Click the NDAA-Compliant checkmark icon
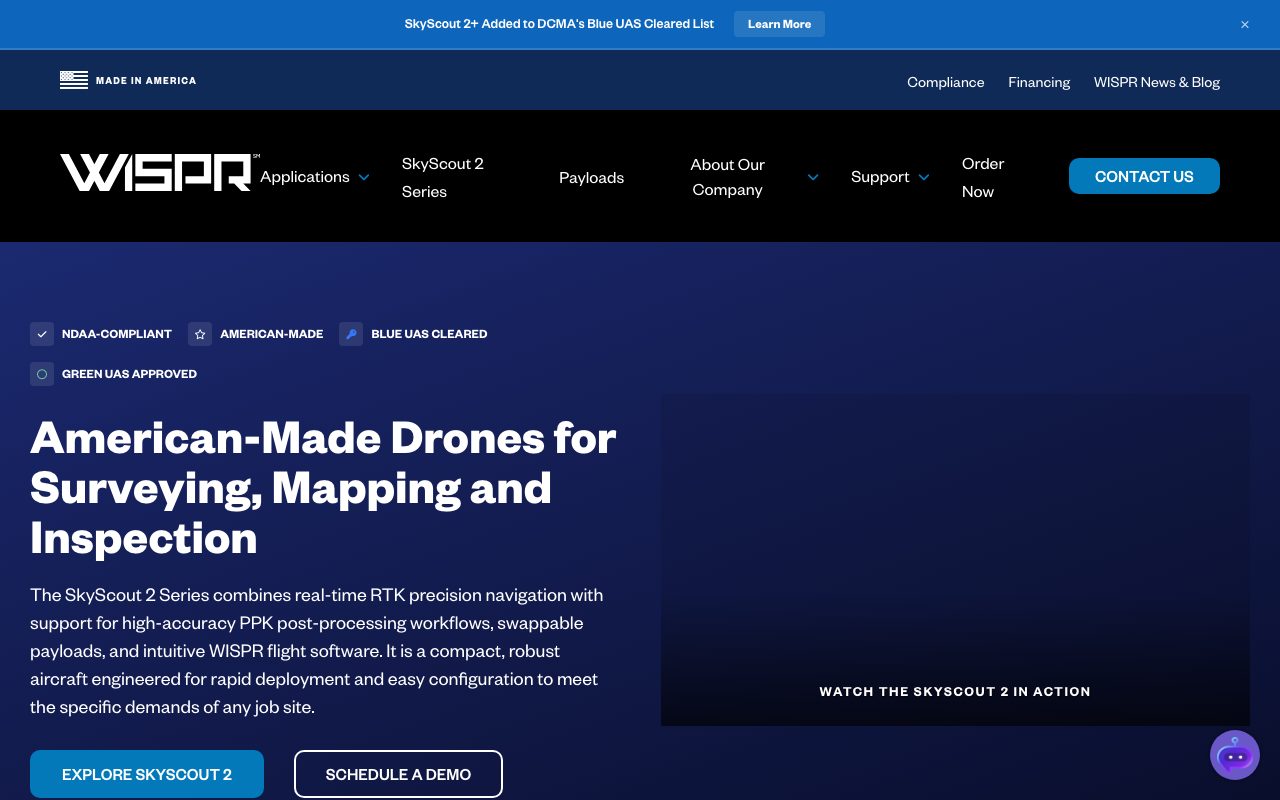 [42, 334]
